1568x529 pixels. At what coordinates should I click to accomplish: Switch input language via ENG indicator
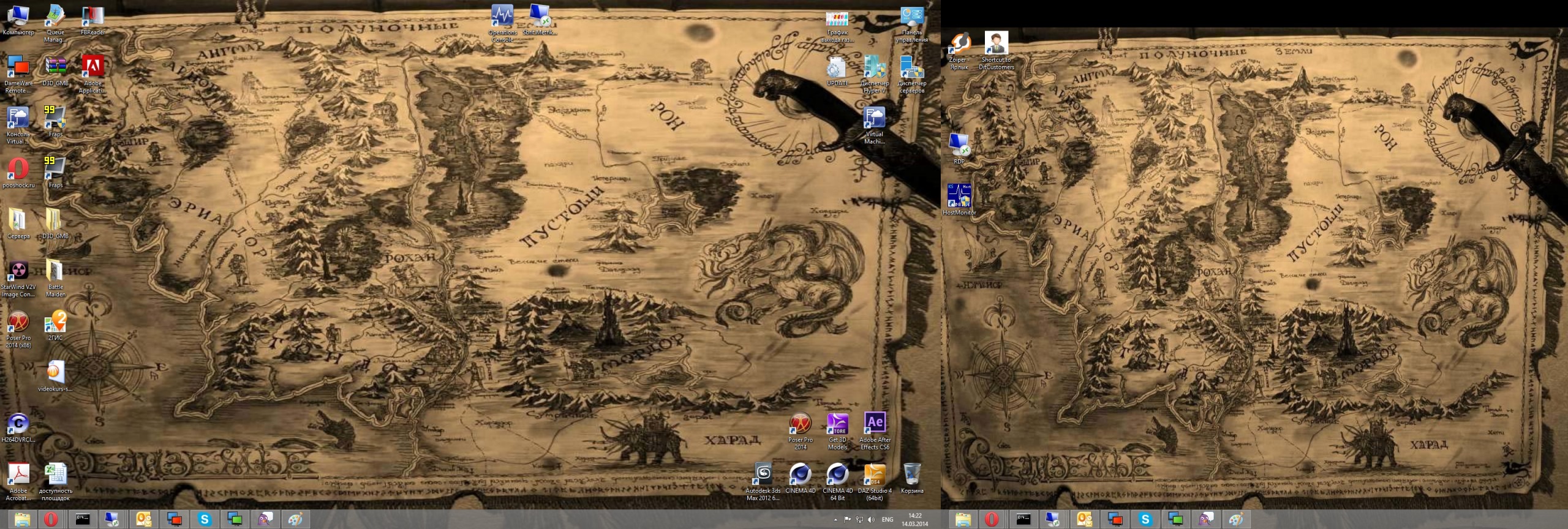[x=888, y=520]
